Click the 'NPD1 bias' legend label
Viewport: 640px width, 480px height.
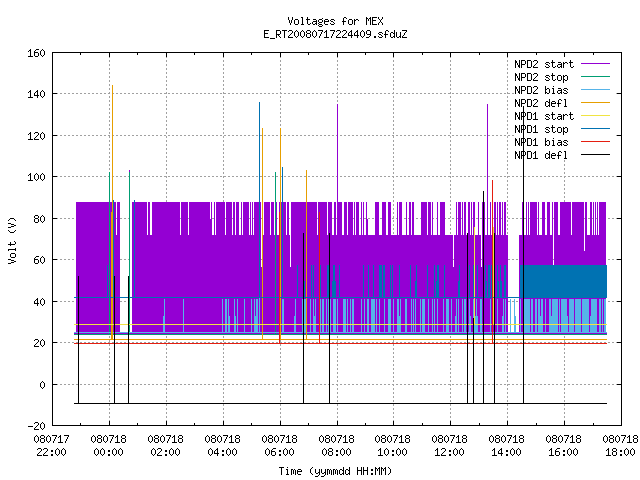(x=541, y=142)
